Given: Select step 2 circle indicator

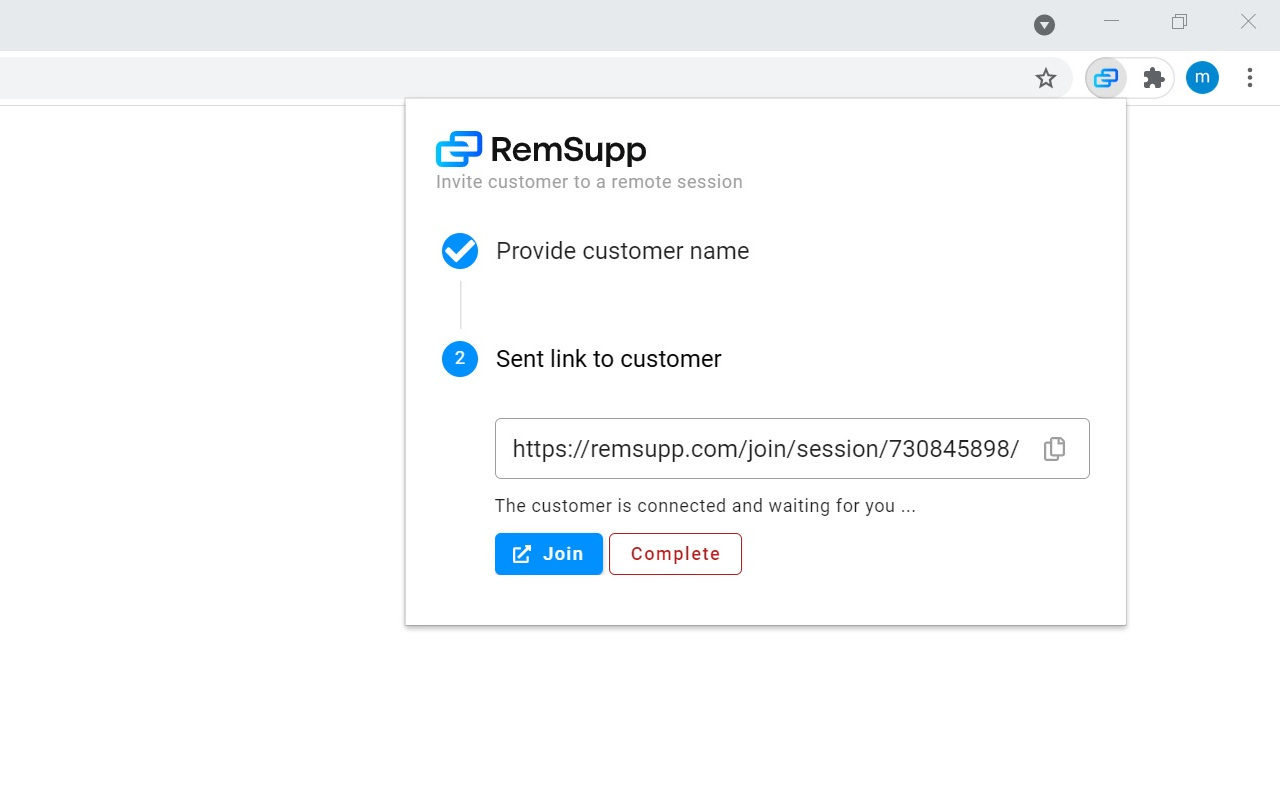Looking at the screenshot, I should click(460, 359).
